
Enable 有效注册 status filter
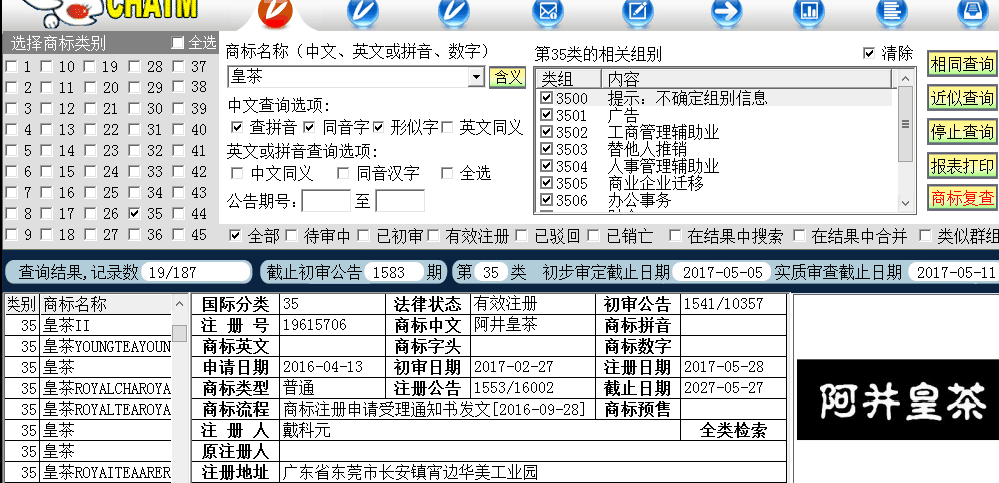(x=433, y=236)
